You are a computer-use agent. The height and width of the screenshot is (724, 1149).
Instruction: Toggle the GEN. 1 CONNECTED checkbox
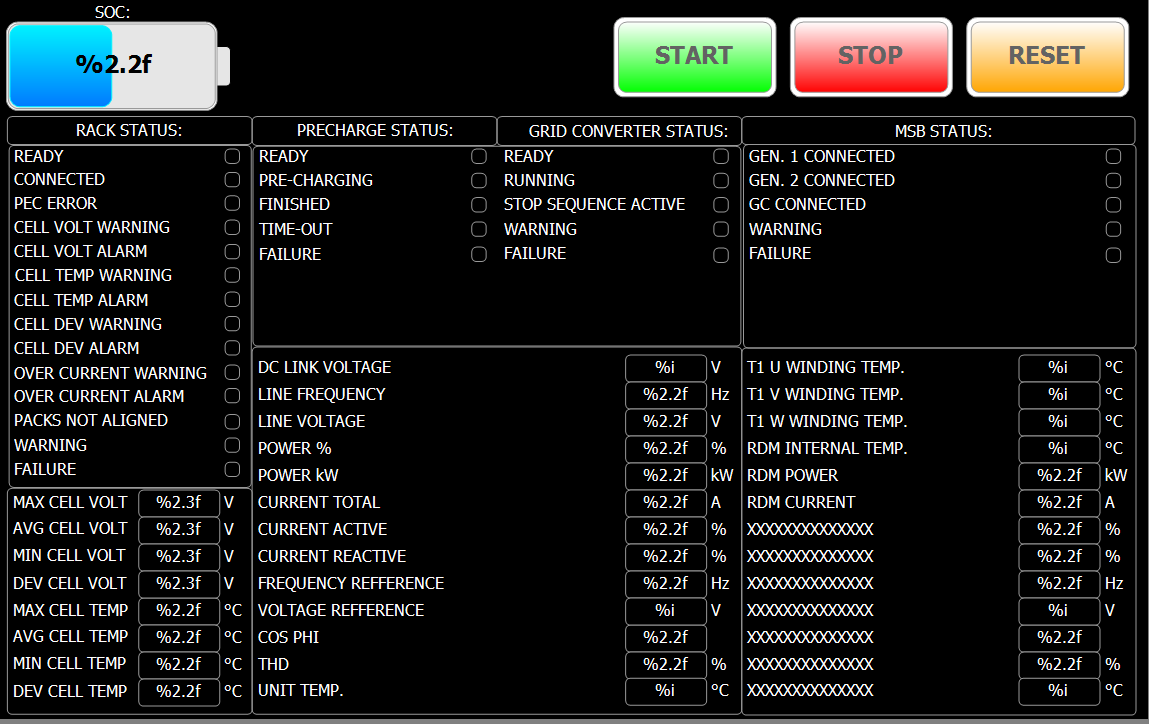pyautogui.click(x=1113, y=157)
